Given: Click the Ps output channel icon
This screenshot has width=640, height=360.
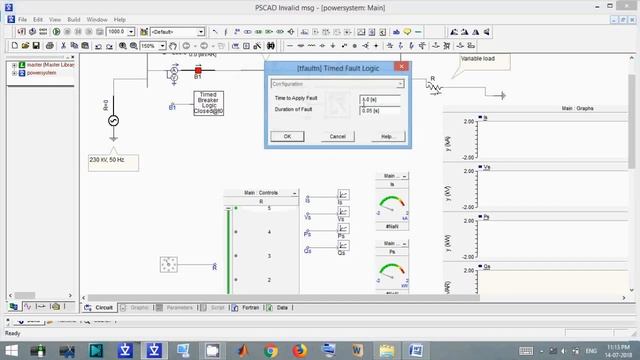Looking at the screenshot, I should point(343,229).
